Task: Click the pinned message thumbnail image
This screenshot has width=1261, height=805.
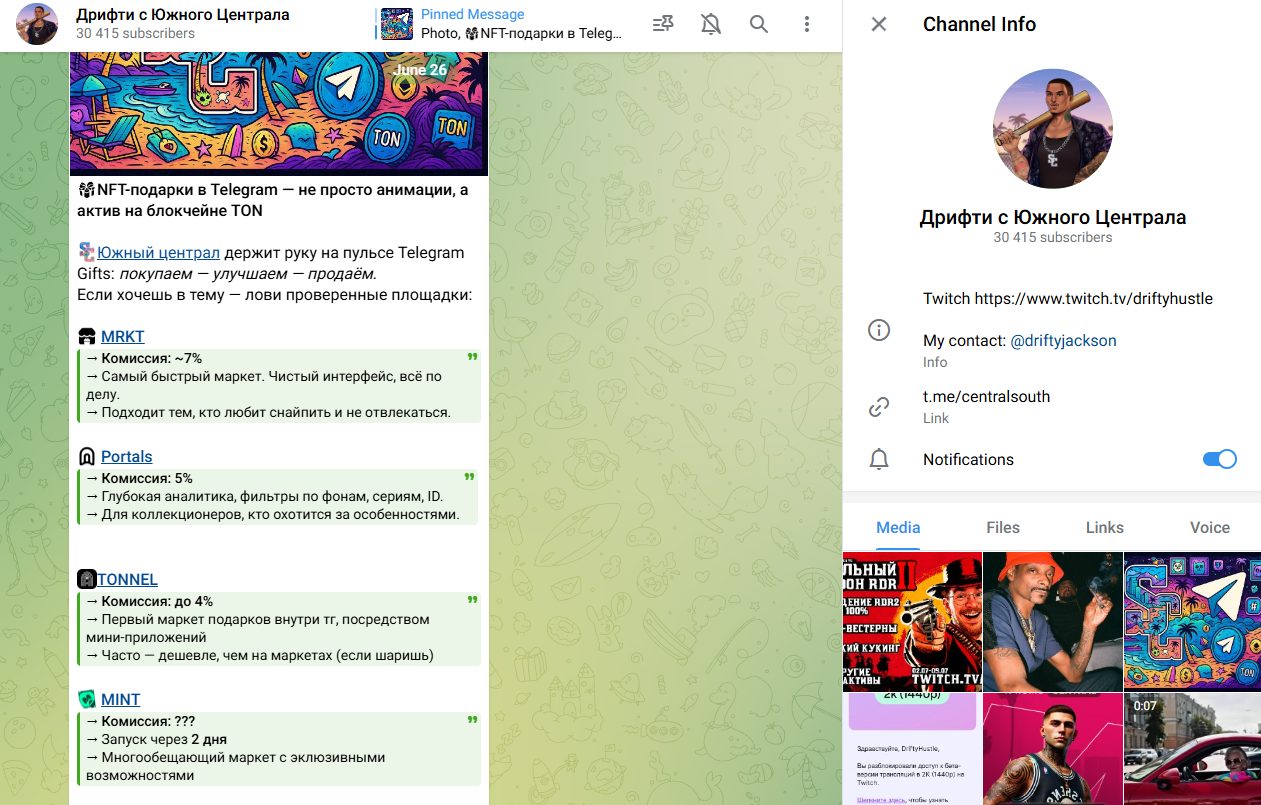Action: [x=397, y=24]
